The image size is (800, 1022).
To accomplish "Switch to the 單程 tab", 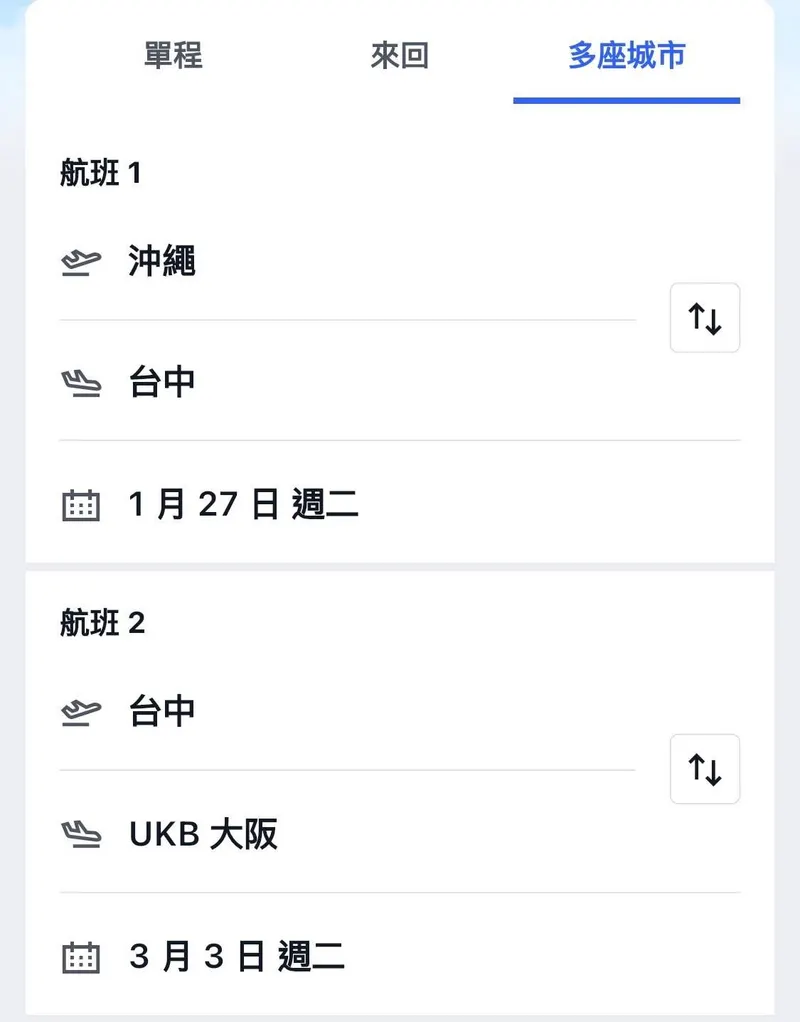I will point(173,56).
